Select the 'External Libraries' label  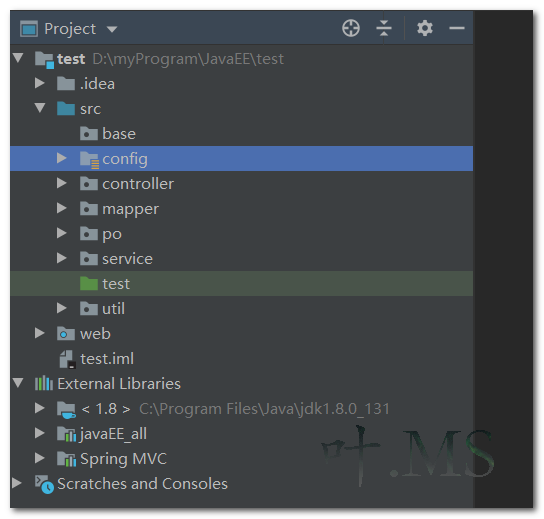click(x=119, y=384)
